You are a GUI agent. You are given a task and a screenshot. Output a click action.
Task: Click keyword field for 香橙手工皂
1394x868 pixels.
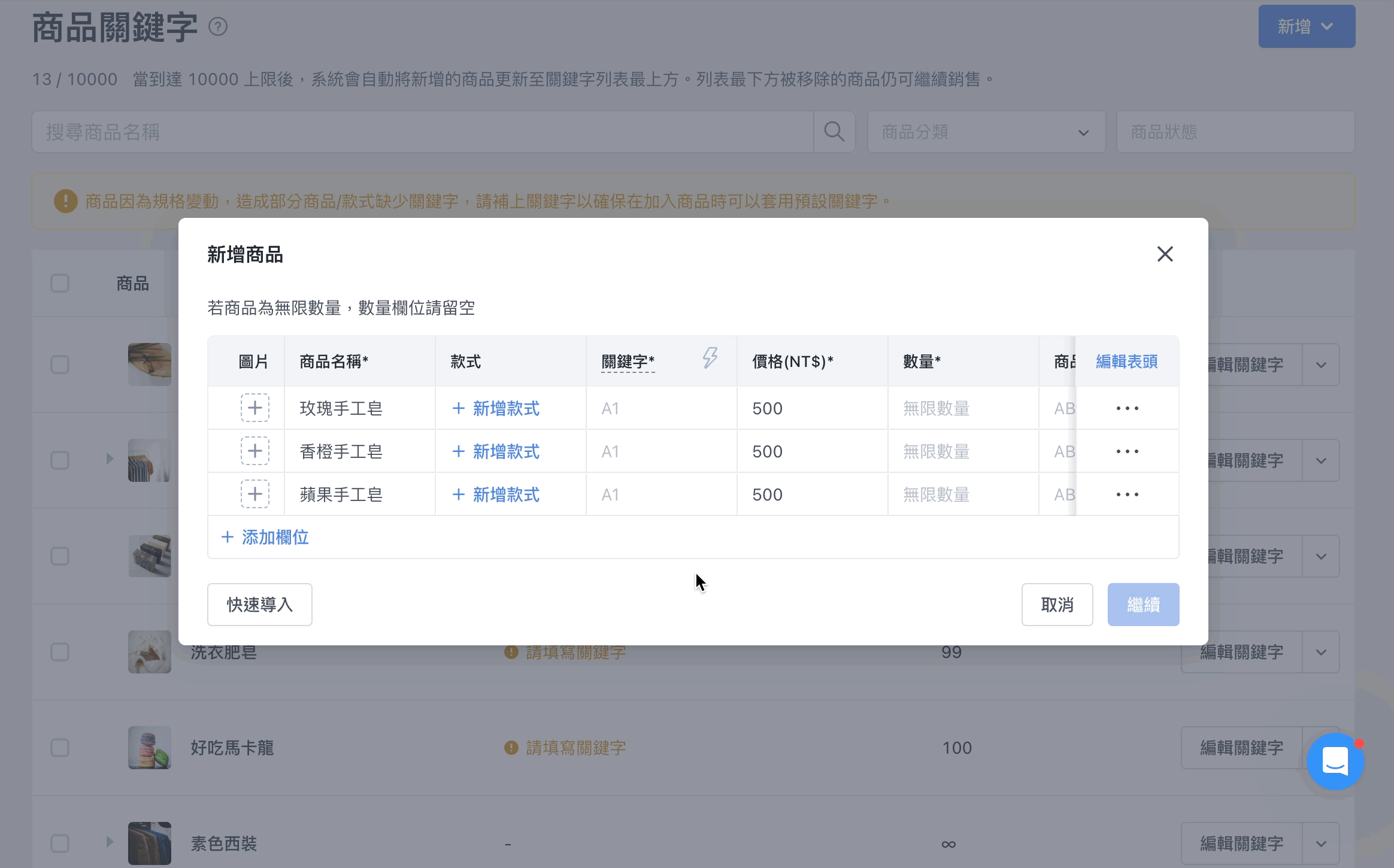coord(661,451)
